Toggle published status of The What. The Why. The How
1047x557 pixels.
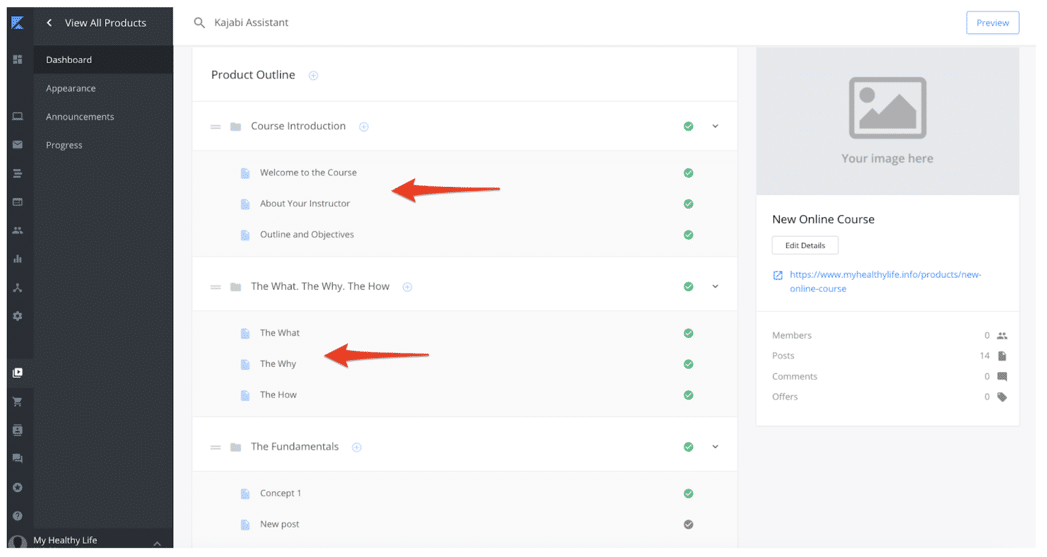tap(688, 287)
